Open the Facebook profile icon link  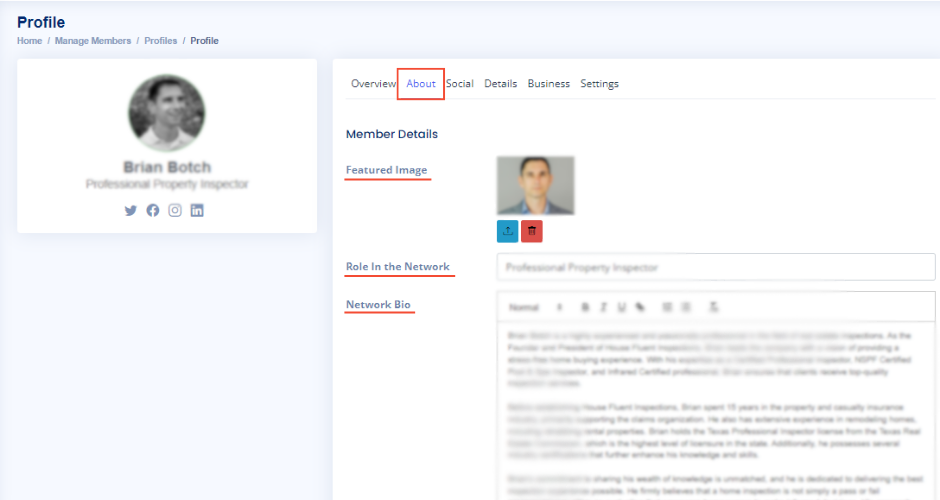tap(153, 211)
